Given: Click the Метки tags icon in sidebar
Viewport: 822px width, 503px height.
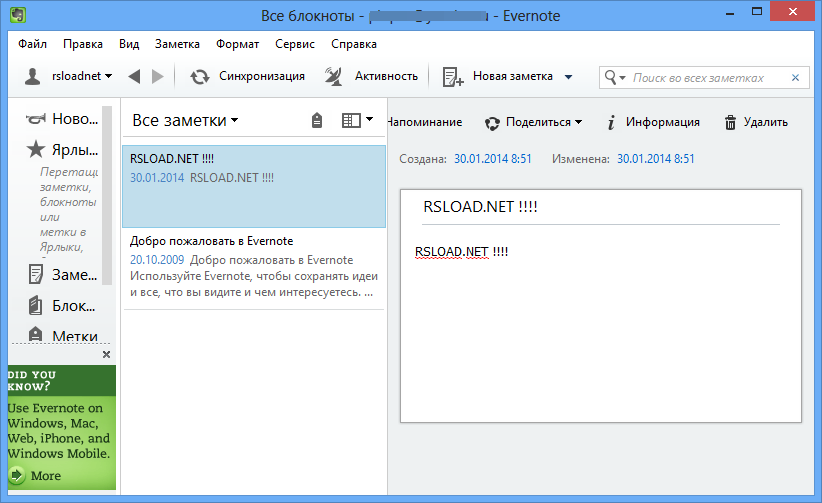Looking at the screenshot, I should 36,335.
